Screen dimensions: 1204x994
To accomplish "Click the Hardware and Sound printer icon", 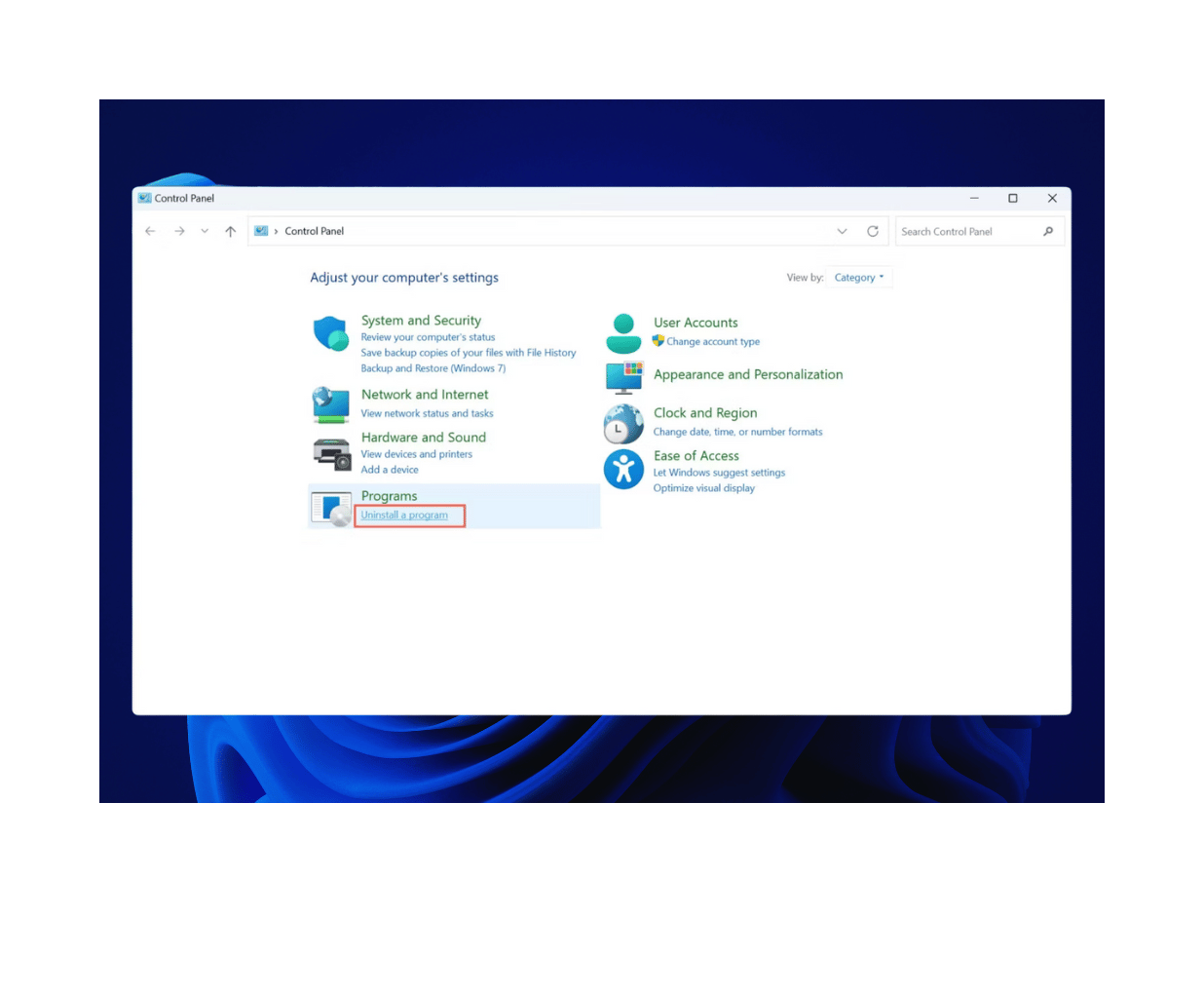I will coord(332,454).
